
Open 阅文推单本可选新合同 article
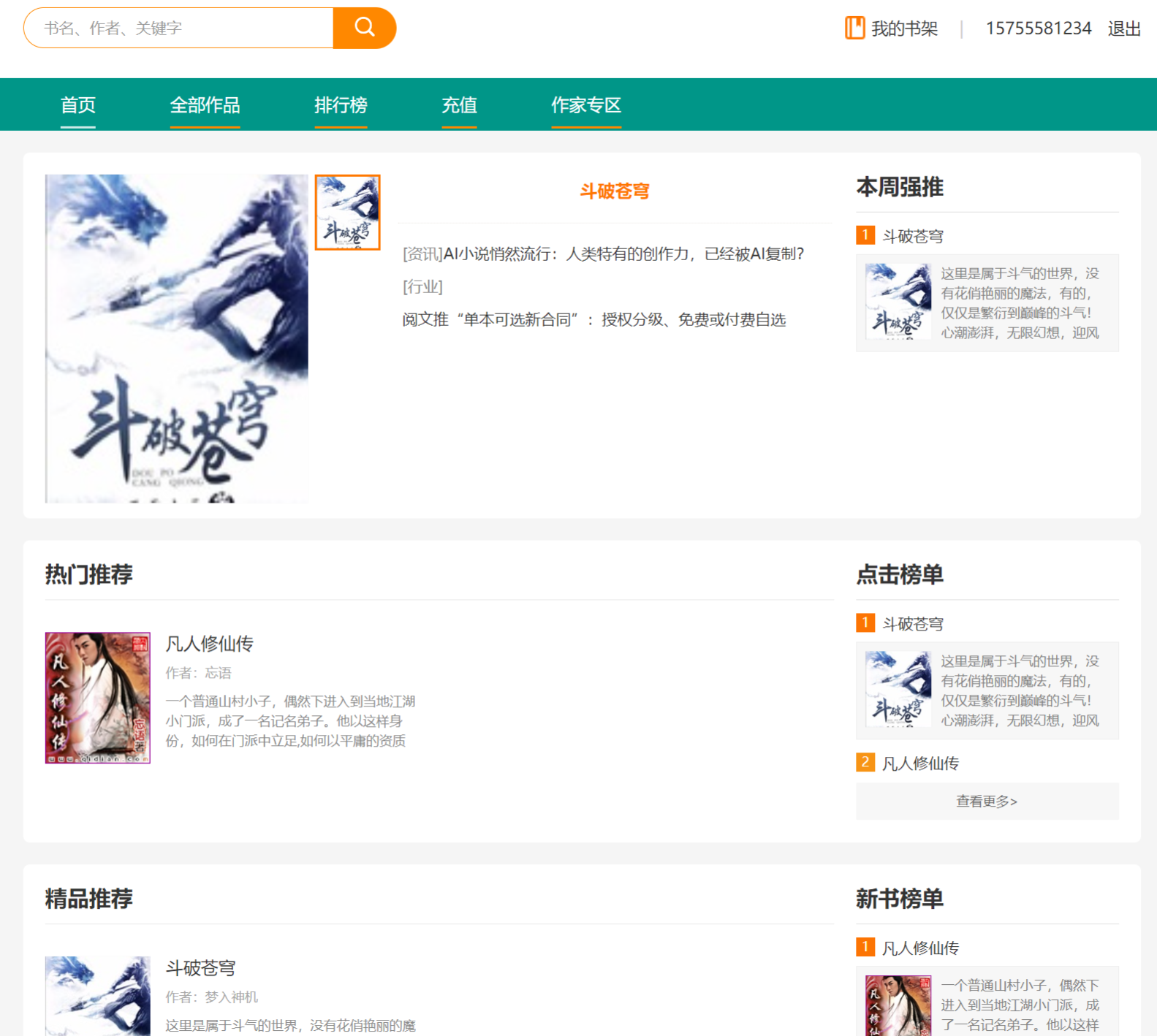[594, 320]
